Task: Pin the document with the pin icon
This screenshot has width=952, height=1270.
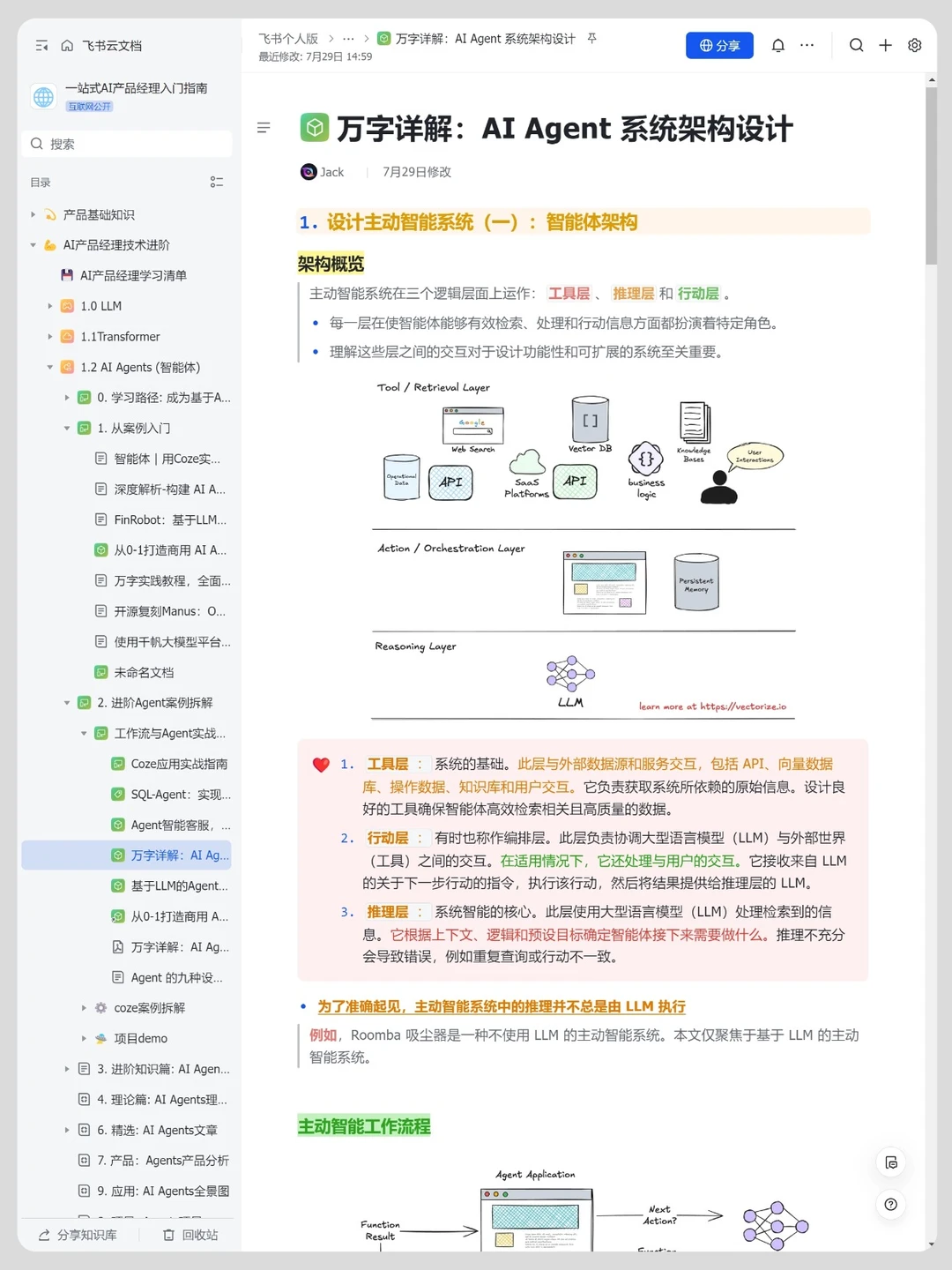Action: tap(592, 39)
